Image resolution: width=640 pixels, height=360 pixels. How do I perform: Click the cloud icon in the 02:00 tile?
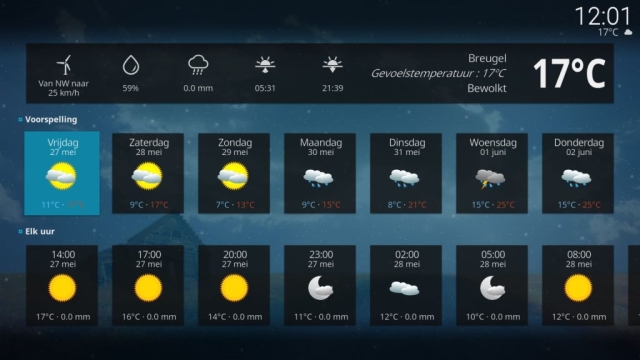[x=404, y=289]
